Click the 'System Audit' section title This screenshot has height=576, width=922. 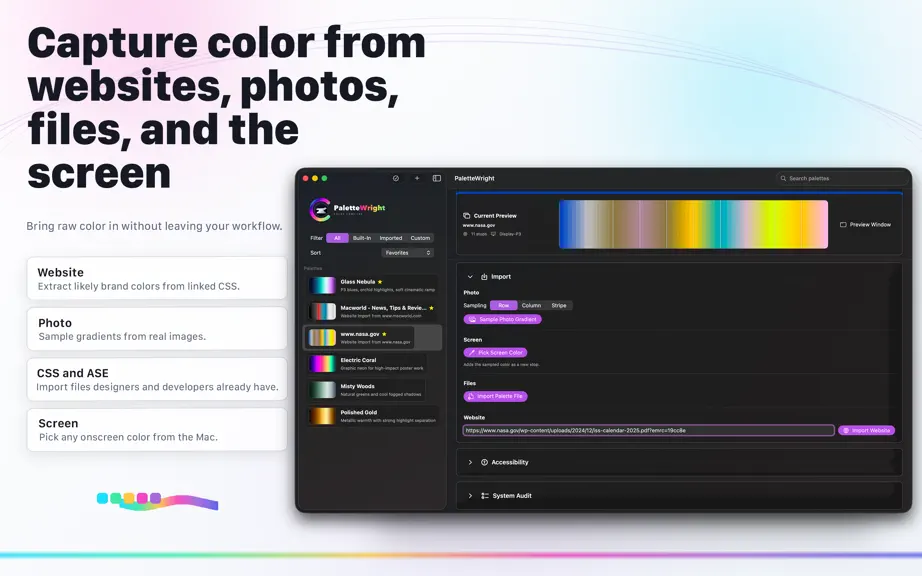click(x=512, y=495)
